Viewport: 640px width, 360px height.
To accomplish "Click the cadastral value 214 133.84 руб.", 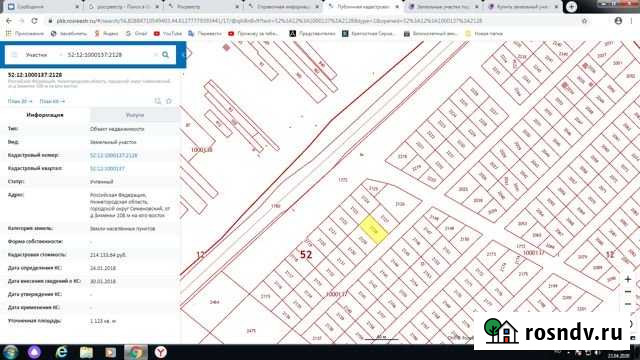I will [108, 255].
